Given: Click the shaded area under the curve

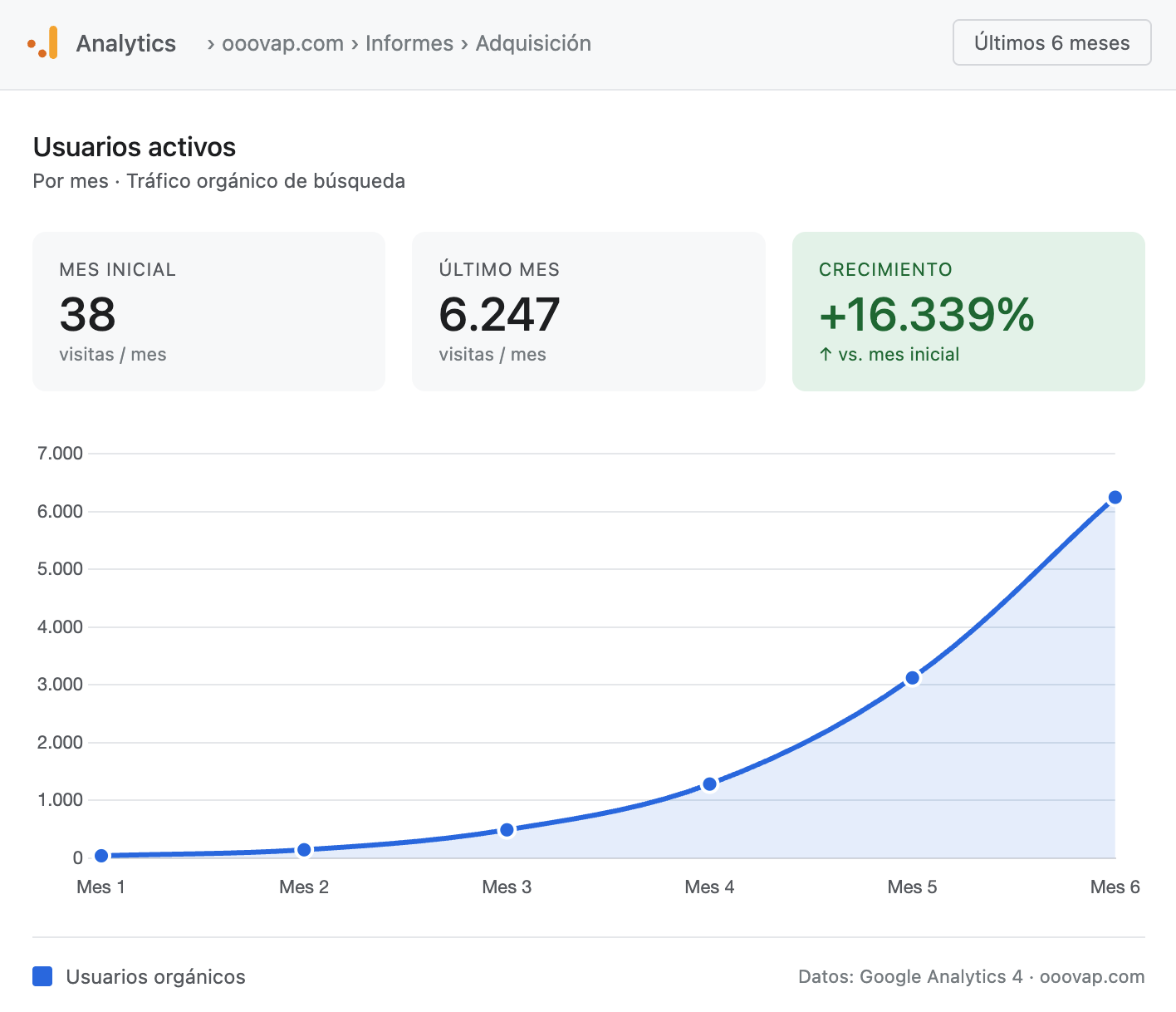Looking at the screenshot, I should (x=955, y=789).
